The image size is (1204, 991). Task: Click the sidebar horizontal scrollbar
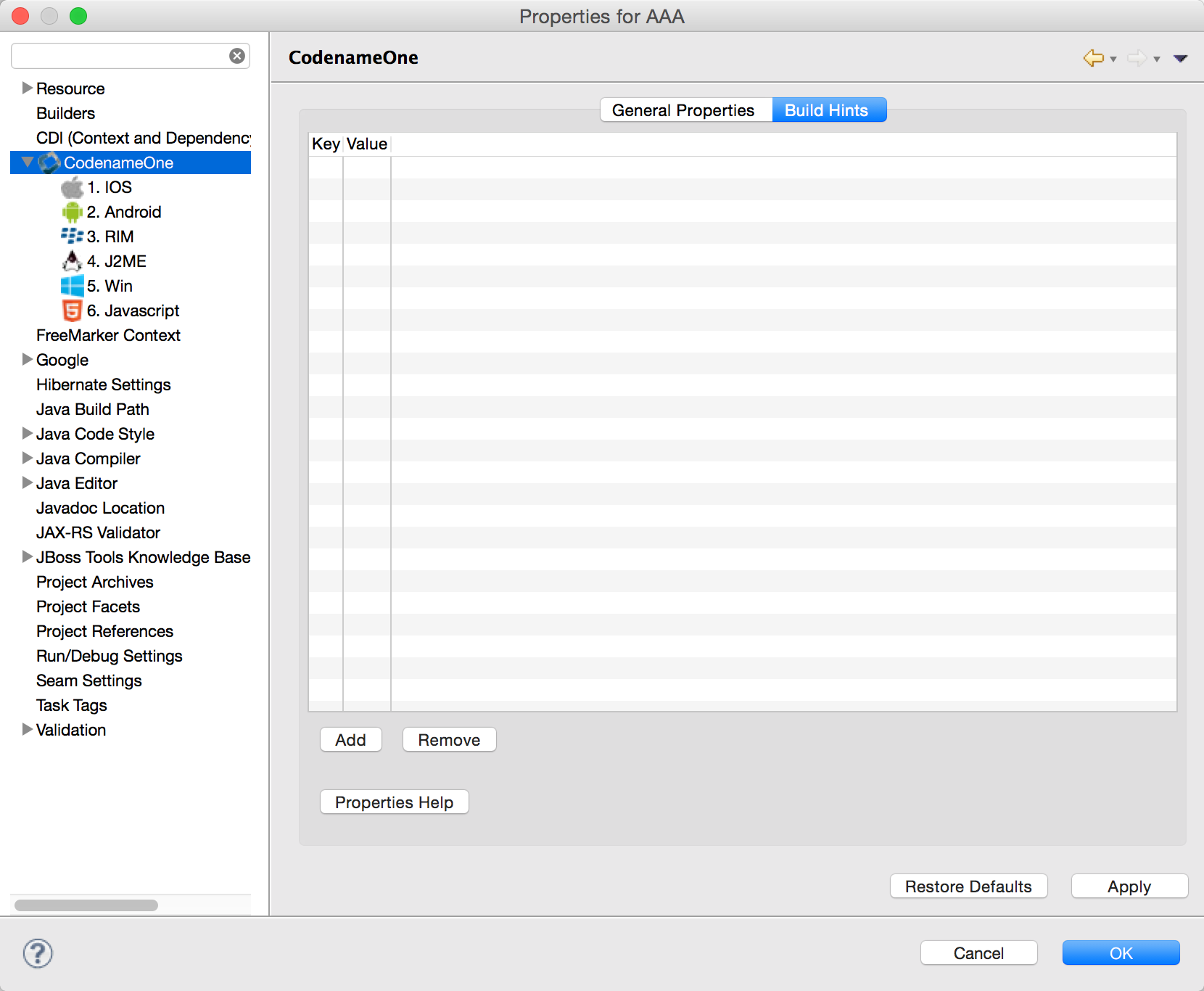coord(86,905)
